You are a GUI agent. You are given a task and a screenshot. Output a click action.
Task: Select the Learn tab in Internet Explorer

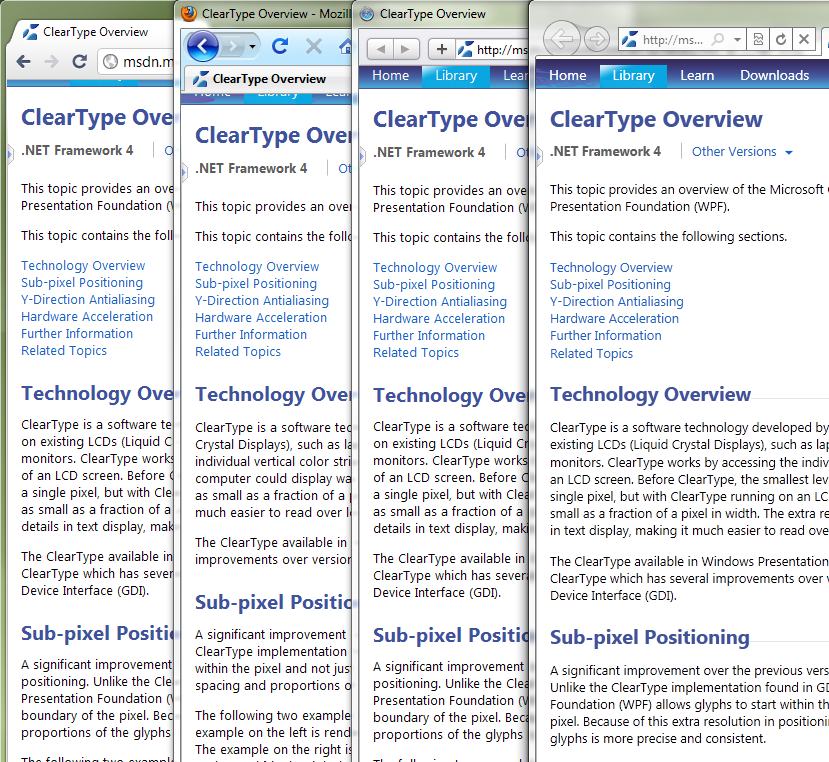697,76
